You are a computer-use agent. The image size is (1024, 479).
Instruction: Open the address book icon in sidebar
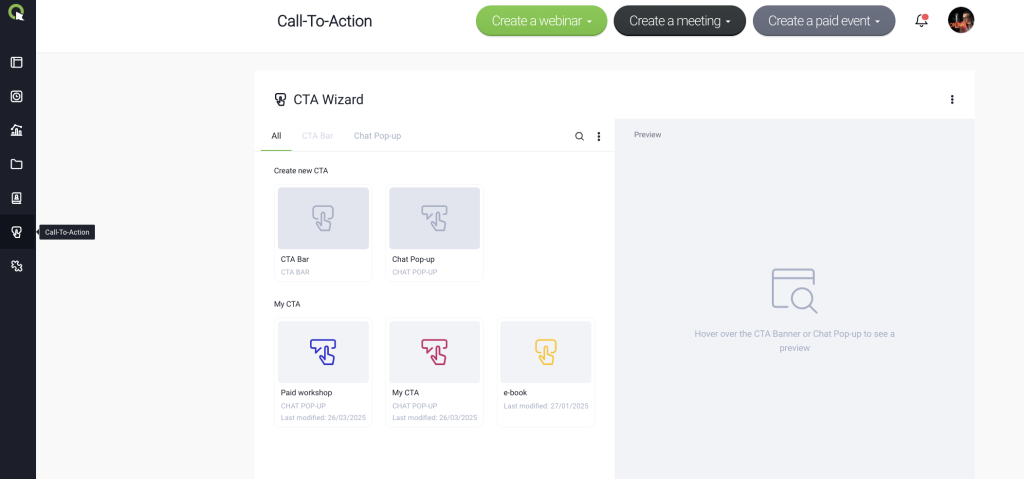click(x=17, y=198)
